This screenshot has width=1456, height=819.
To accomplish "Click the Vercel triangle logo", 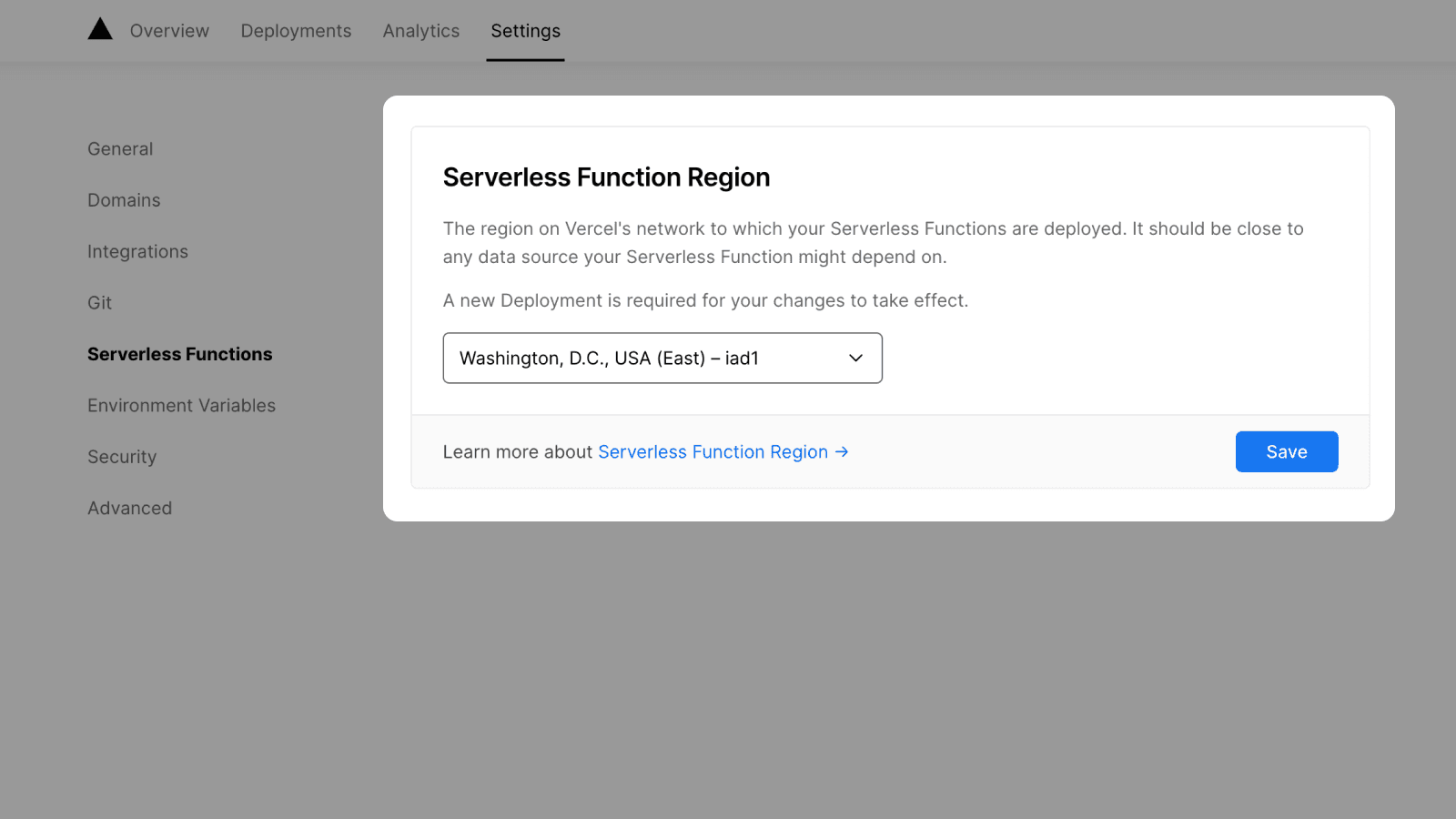I will 100,30.
